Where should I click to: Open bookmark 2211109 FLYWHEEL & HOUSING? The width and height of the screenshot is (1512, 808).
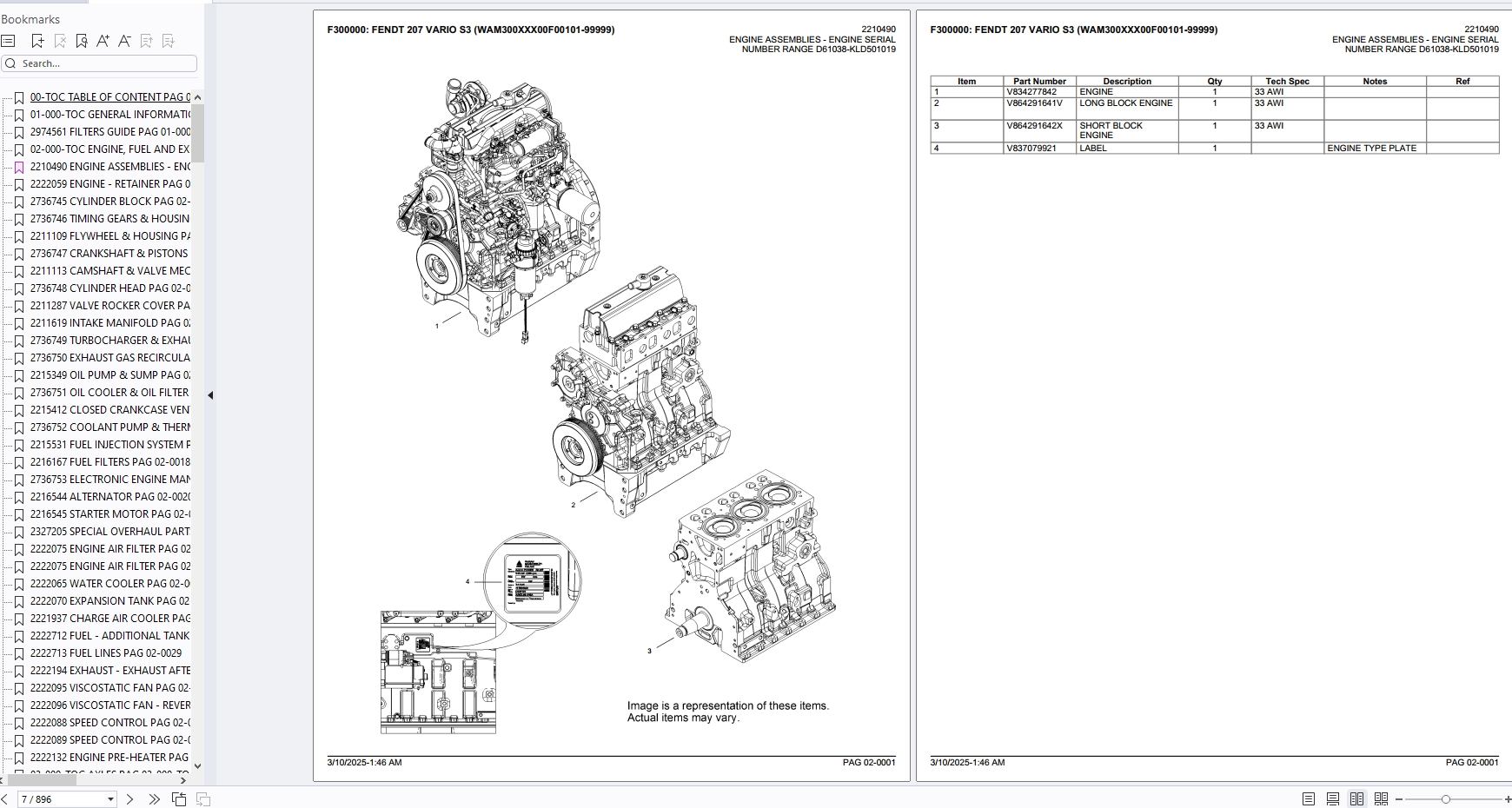click(109, 236)
